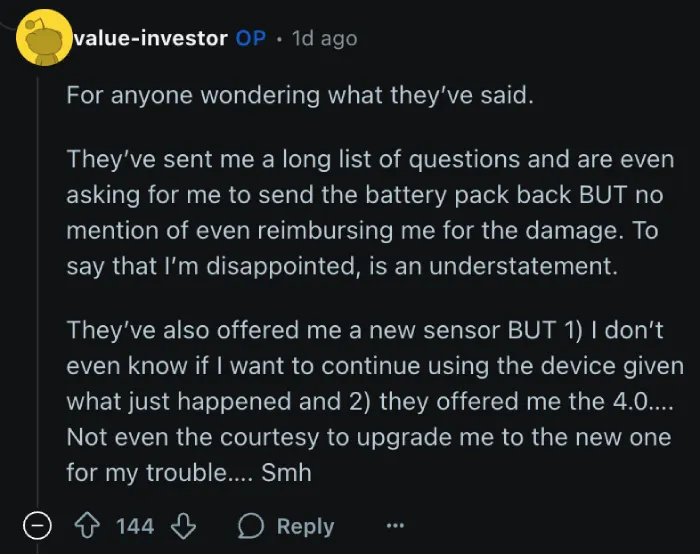Click the Reply text button
The height and width of the screenshot is (554, 700).
[x=305, y=526]
